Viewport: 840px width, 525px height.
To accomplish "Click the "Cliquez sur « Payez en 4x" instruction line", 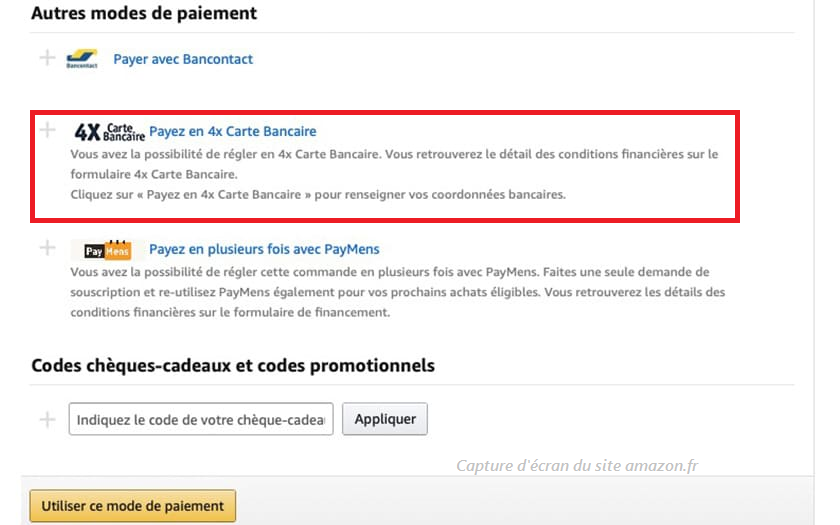I will pos(318,194).
